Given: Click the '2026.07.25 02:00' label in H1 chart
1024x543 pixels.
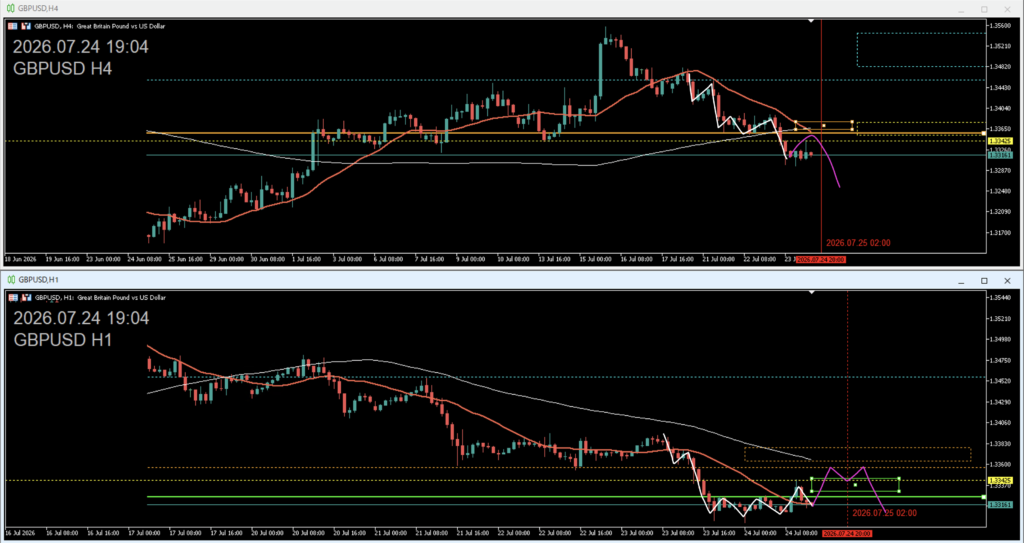Looking at the screenshot, I should (884, 513).
